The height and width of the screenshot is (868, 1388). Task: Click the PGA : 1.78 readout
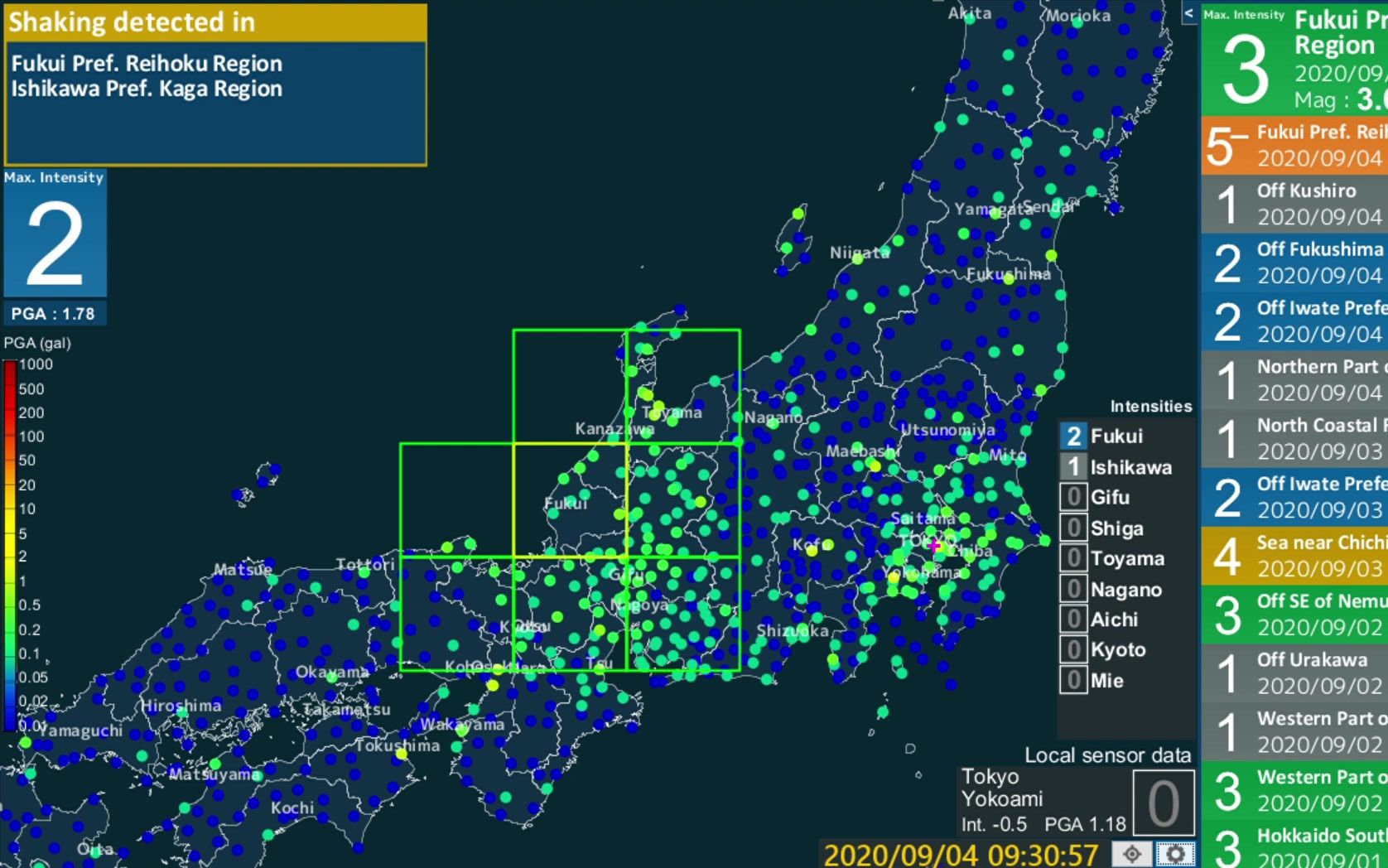point(54,314)
